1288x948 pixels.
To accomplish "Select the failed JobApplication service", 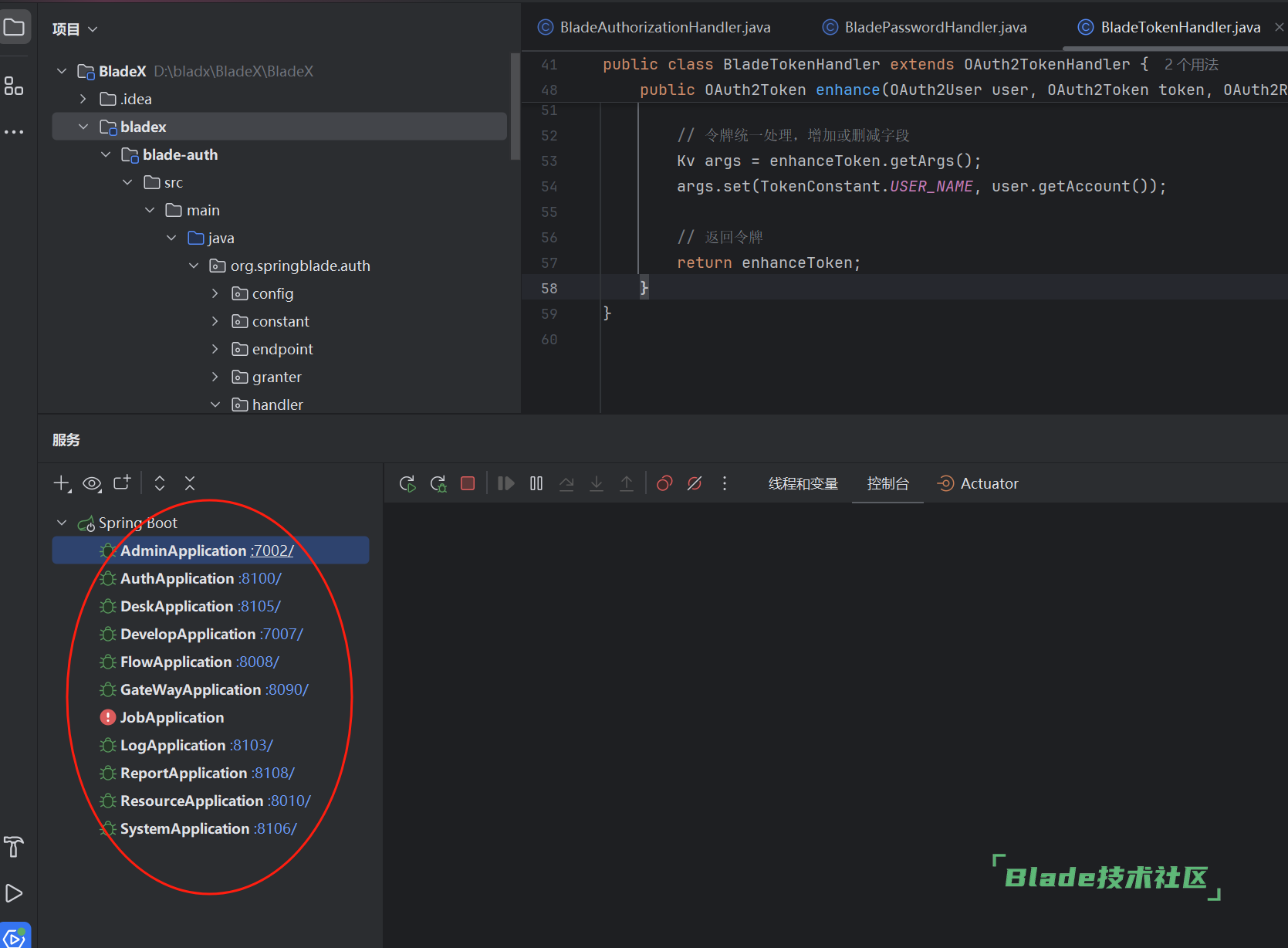I will coord(211,717).
